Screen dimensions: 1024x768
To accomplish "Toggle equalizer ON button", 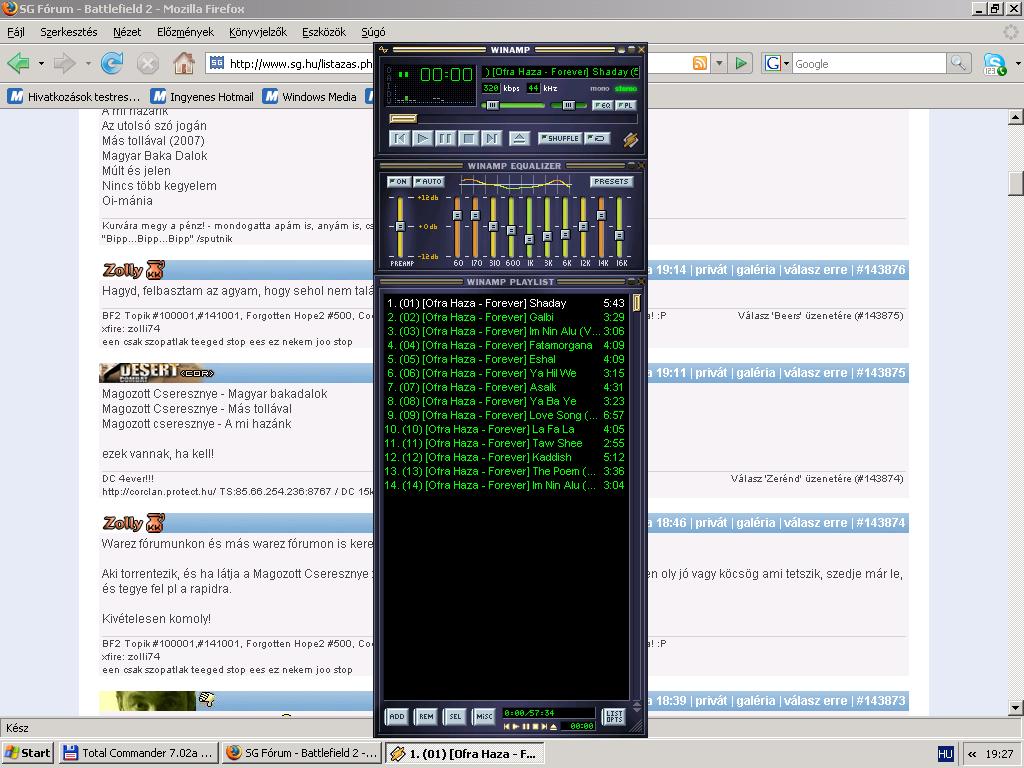I will [x=398, y=182].
